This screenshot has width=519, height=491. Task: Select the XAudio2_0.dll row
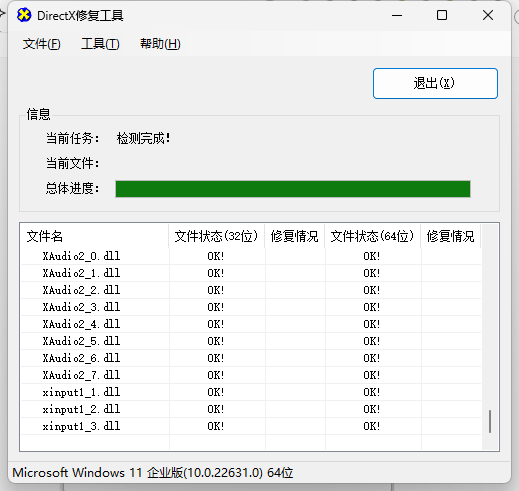tap(251, 256)
